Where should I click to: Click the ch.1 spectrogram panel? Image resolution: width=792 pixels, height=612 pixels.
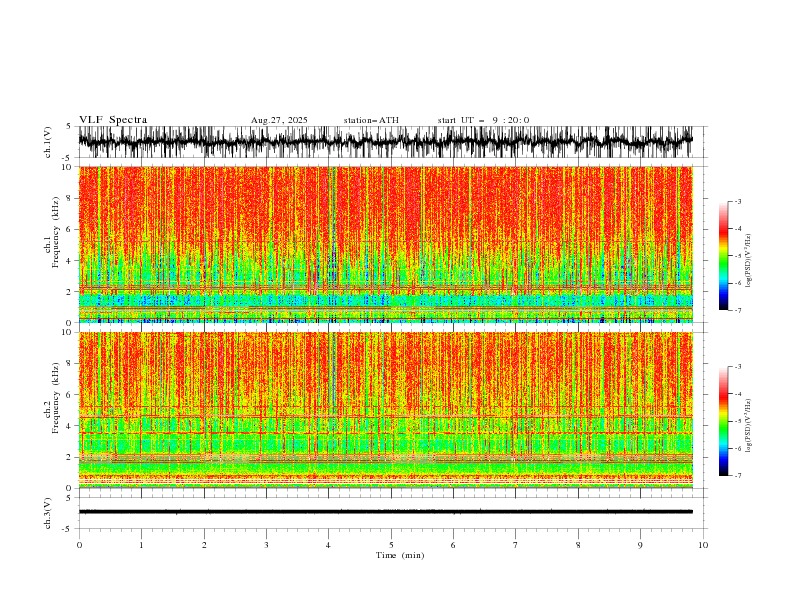385,244
